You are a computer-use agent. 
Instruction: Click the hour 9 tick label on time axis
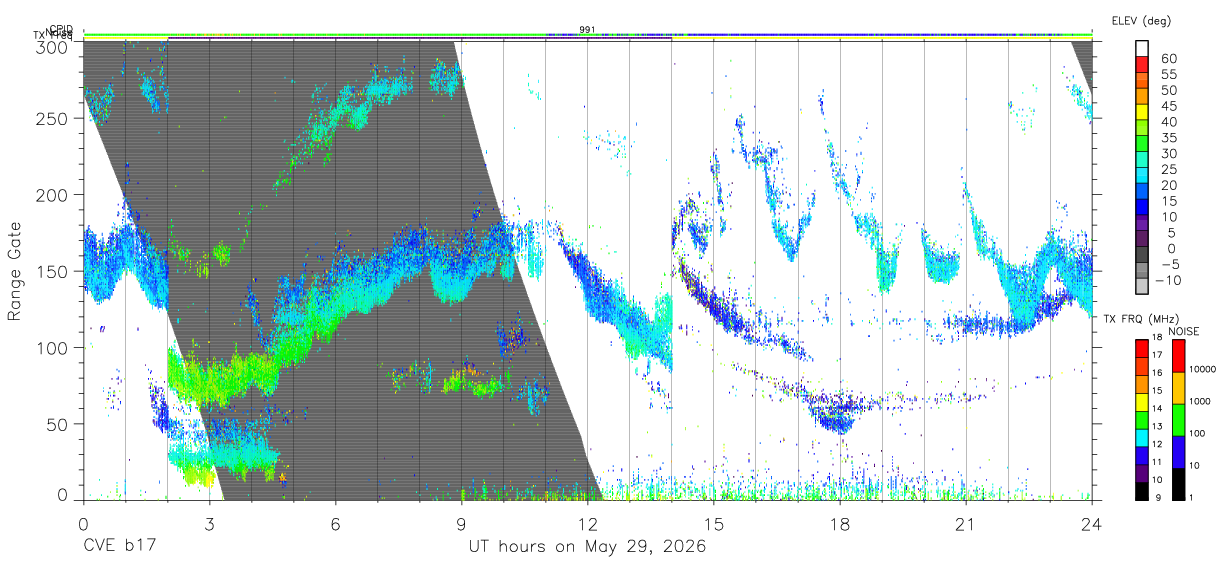pyautogui.click(x=461, y=523)
